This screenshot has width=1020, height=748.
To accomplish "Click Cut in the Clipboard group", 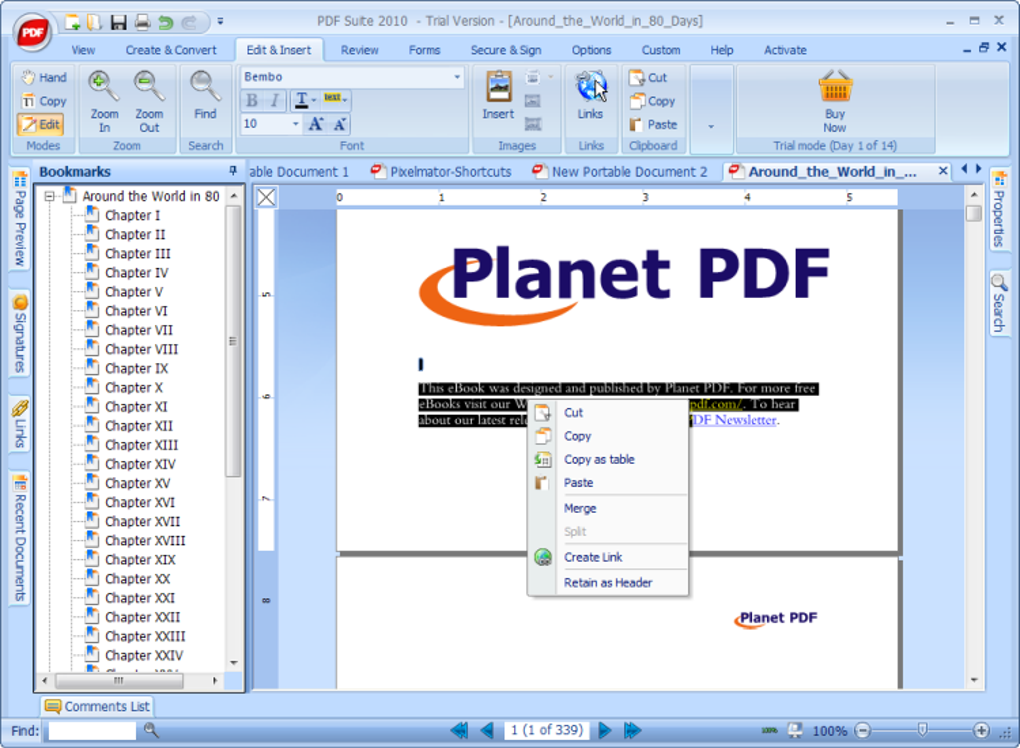I will (649, 77).
